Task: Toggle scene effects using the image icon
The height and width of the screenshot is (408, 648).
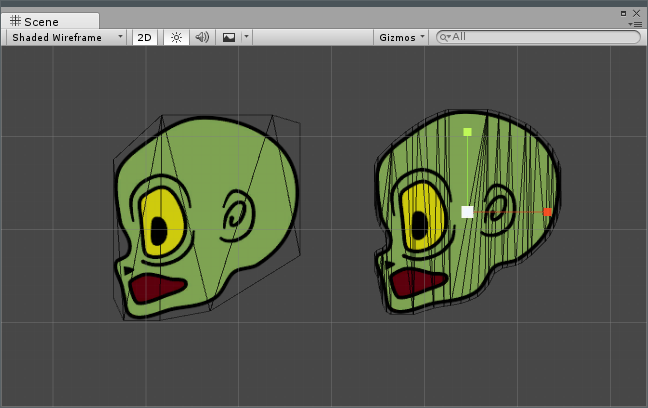Action: [x=229, y=37]
